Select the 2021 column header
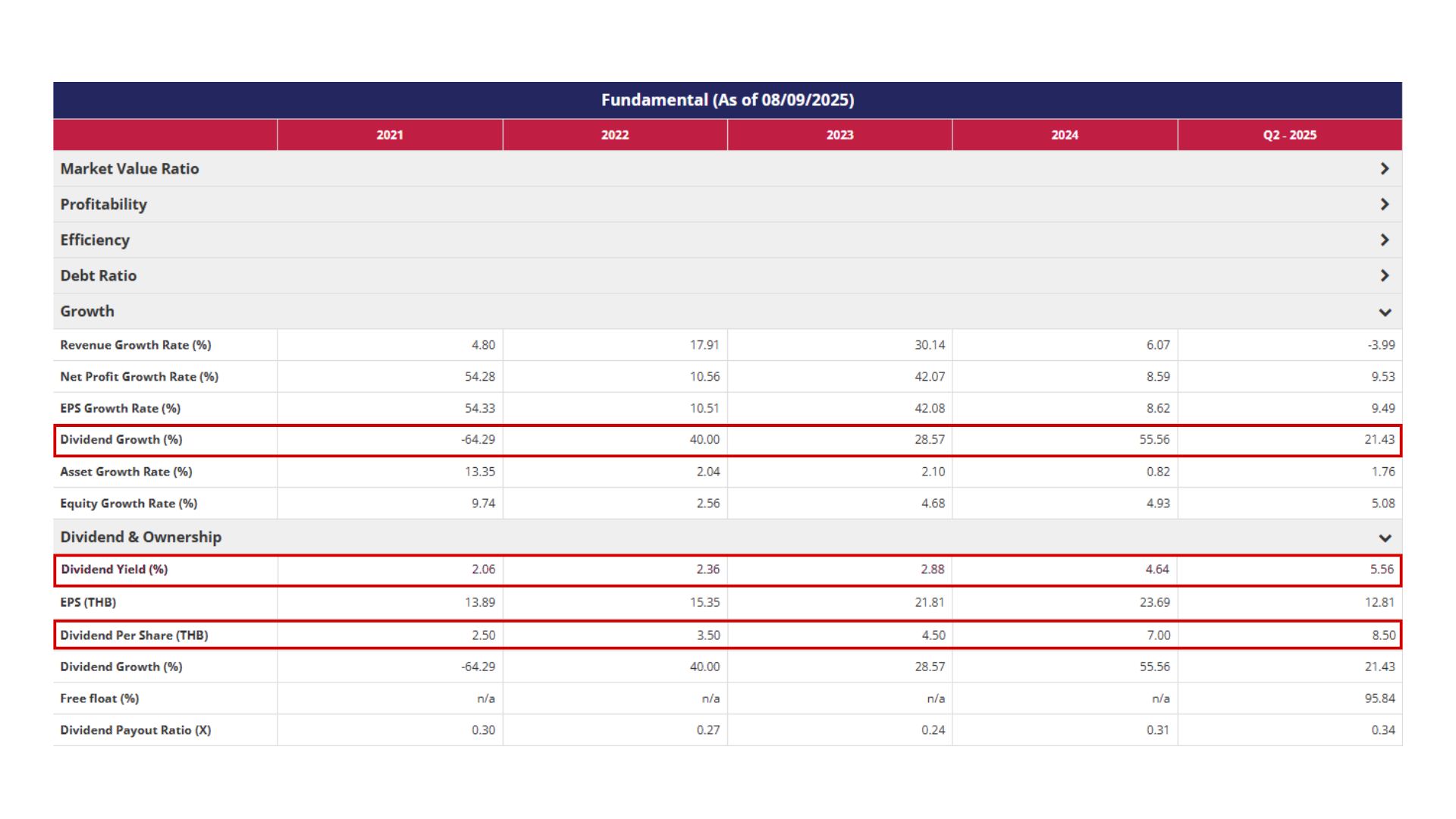 coord(390,135)
